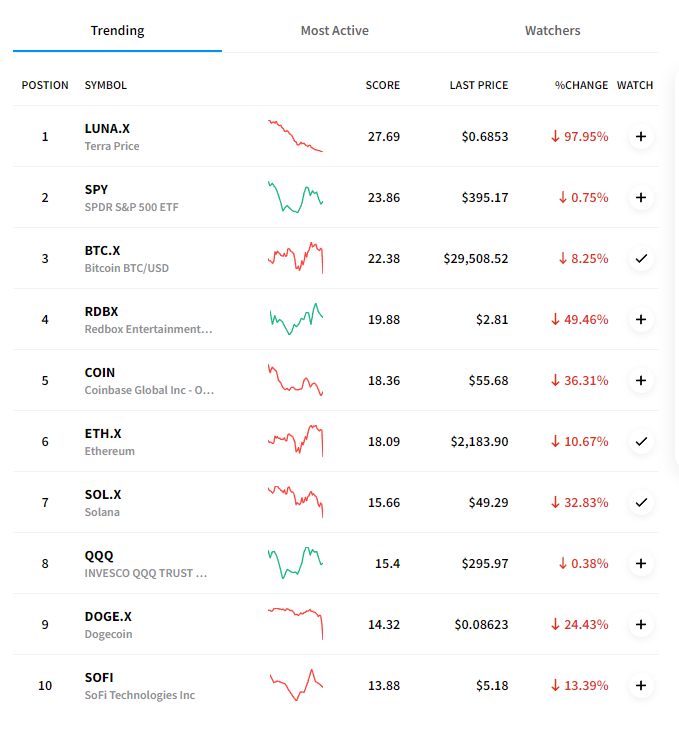Click the POSTION column header
This screenshot has height=737, width=679.
45,85
